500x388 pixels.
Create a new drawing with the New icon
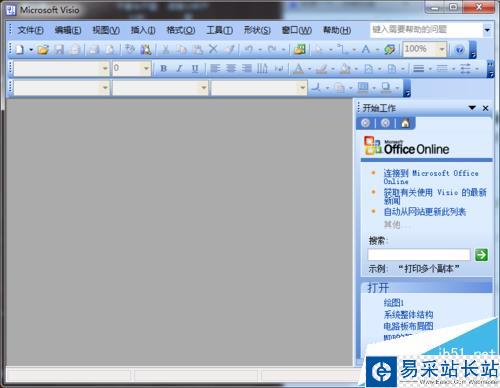click(20, 50)
